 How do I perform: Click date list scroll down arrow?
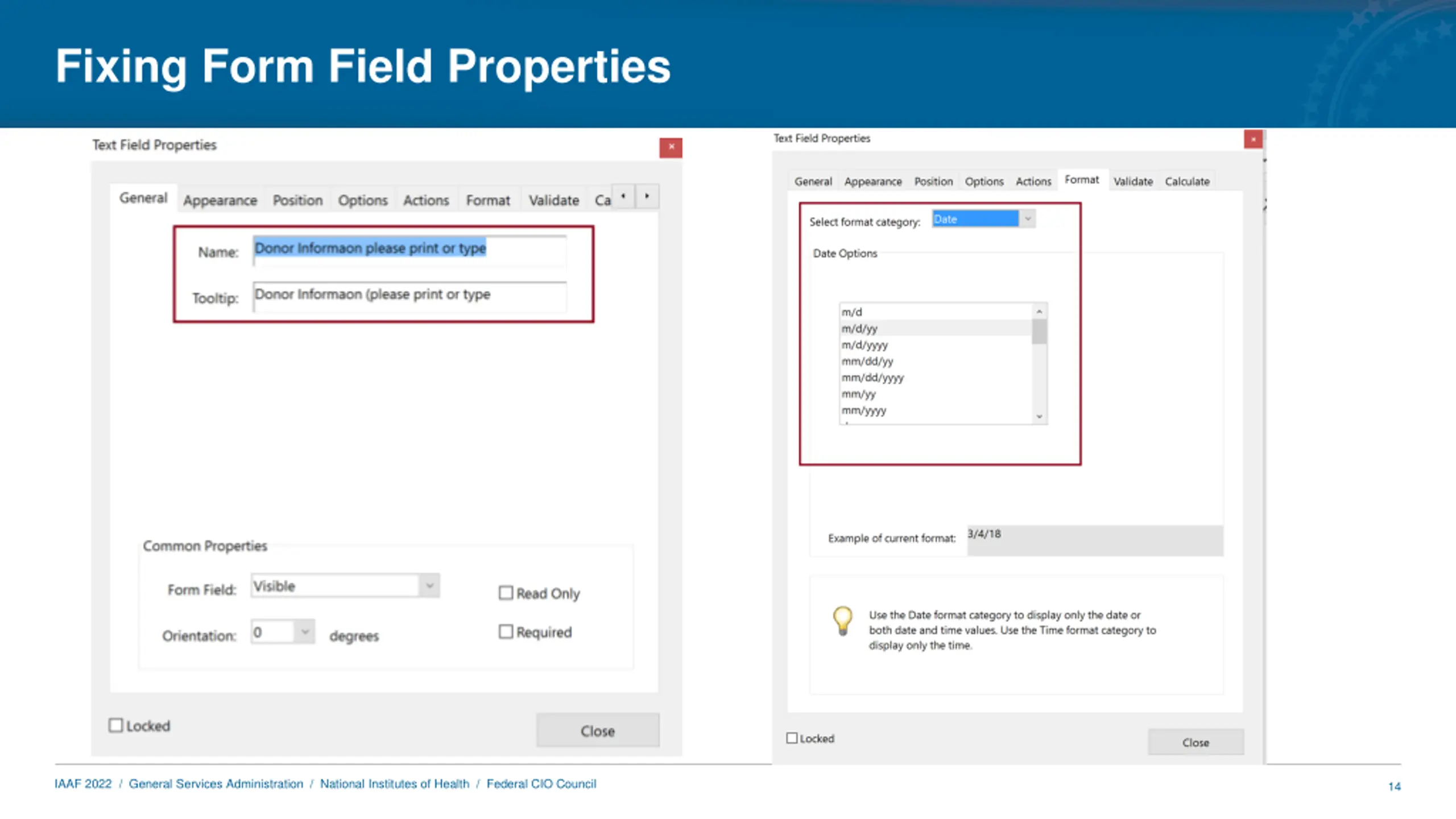point(1039,416)
